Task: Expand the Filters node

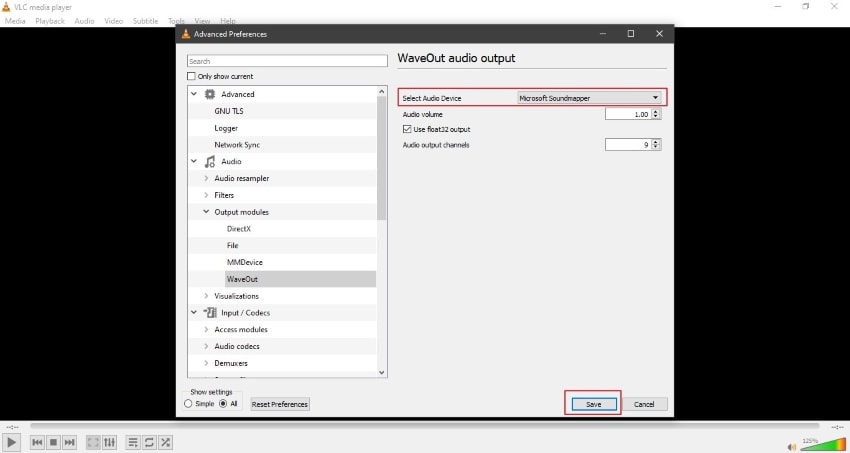Action: coord(206,195)
